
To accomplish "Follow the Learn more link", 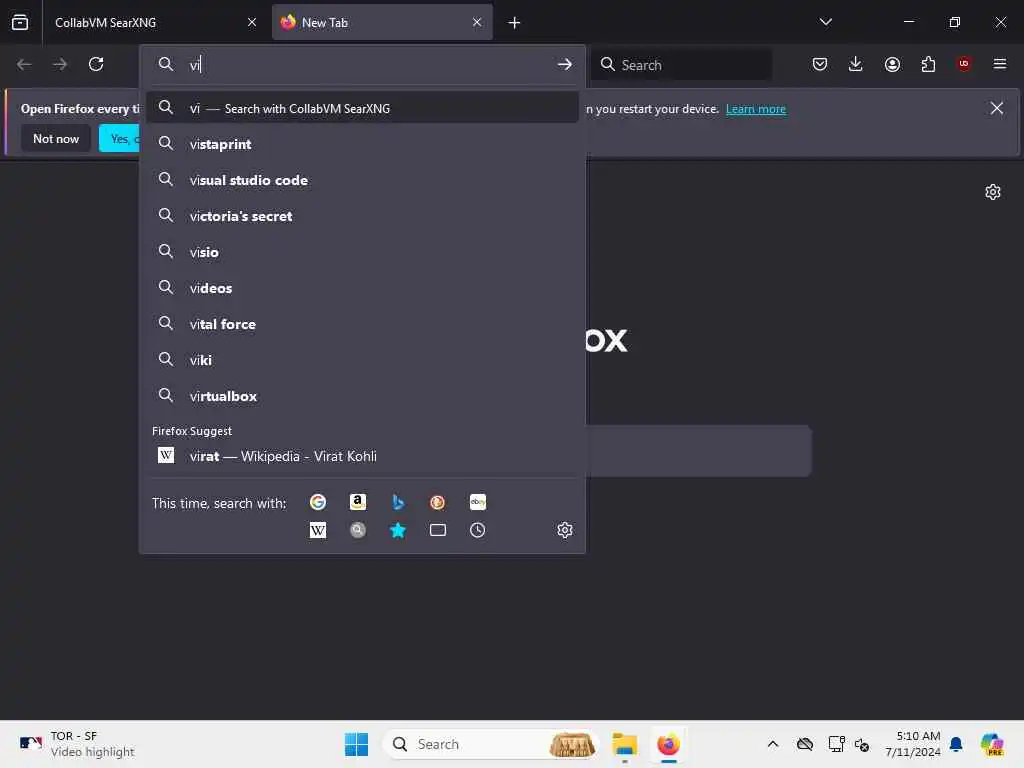I will [x=756, y=109].
